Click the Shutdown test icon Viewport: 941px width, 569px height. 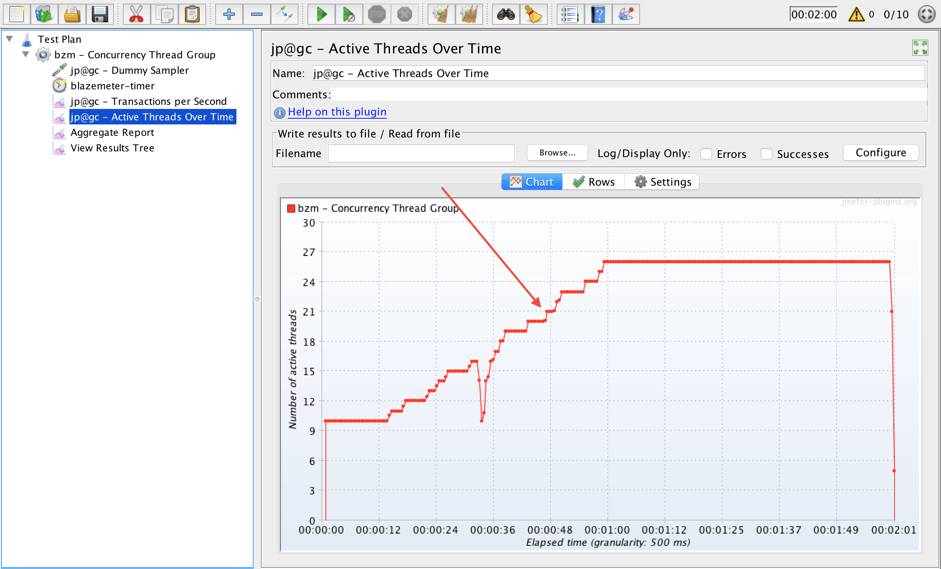(404, 14)
